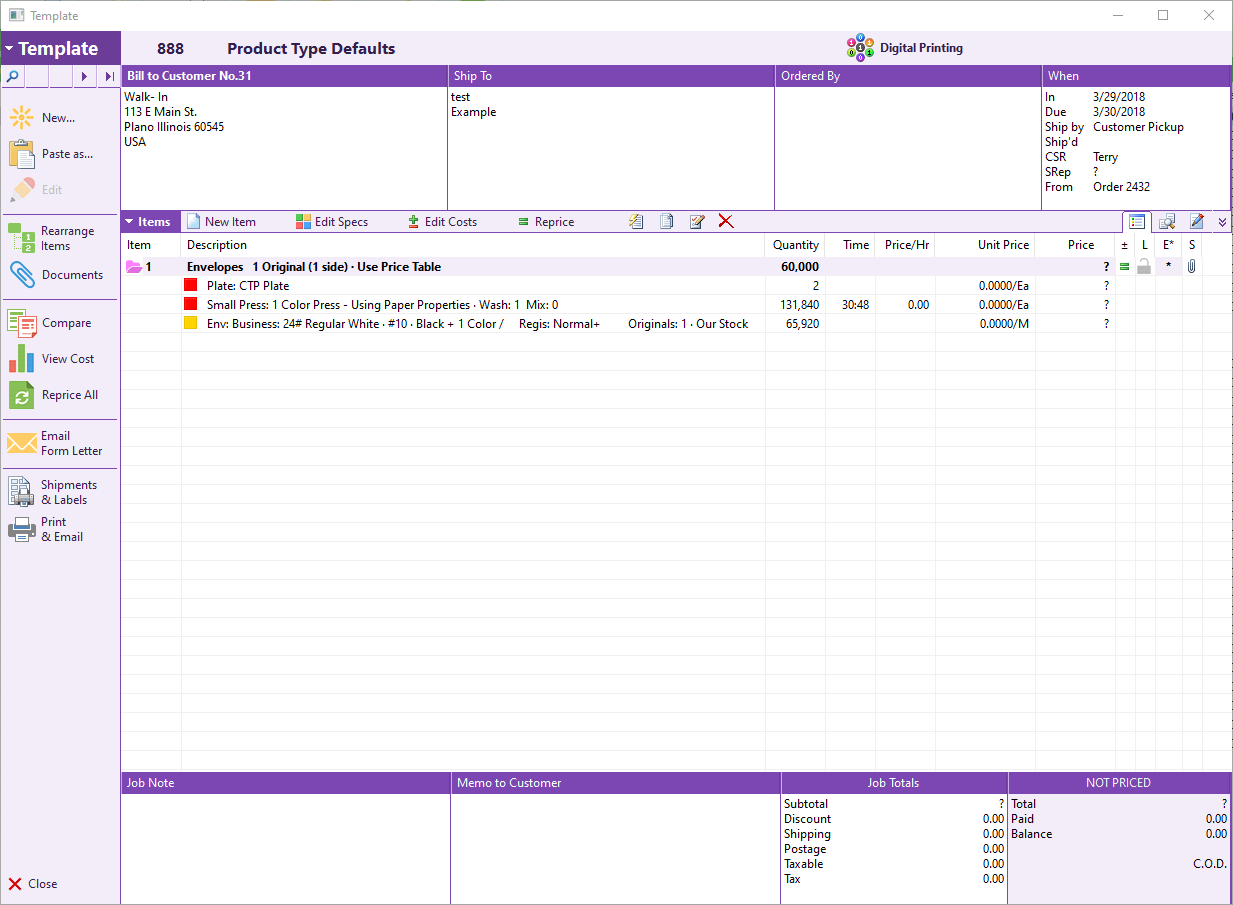Screen dimensions: 1233x905
Task: Open Email Form Letter
Action: [21, 441]
